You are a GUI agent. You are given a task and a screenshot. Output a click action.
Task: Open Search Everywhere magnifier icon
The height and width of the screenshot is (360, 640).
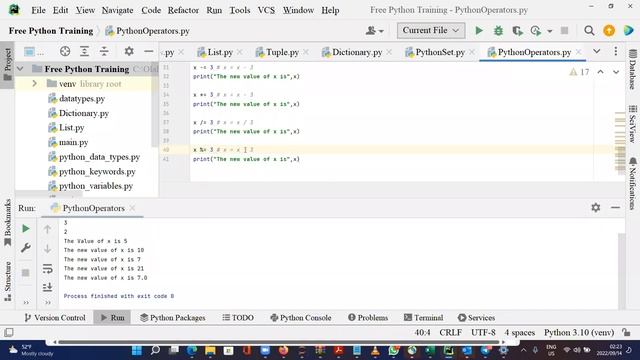pyautogui.click(x=589, y=31)
